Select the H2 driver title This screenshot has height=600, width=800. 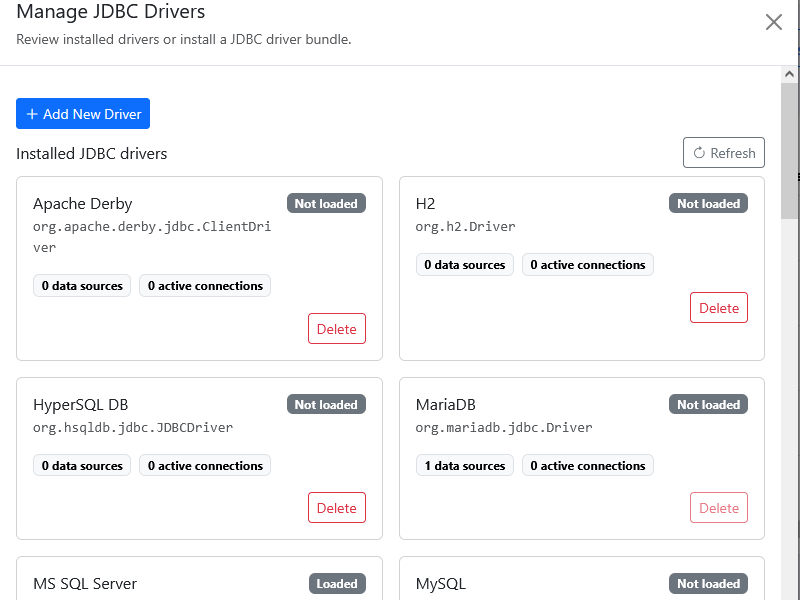pos(425,204)
